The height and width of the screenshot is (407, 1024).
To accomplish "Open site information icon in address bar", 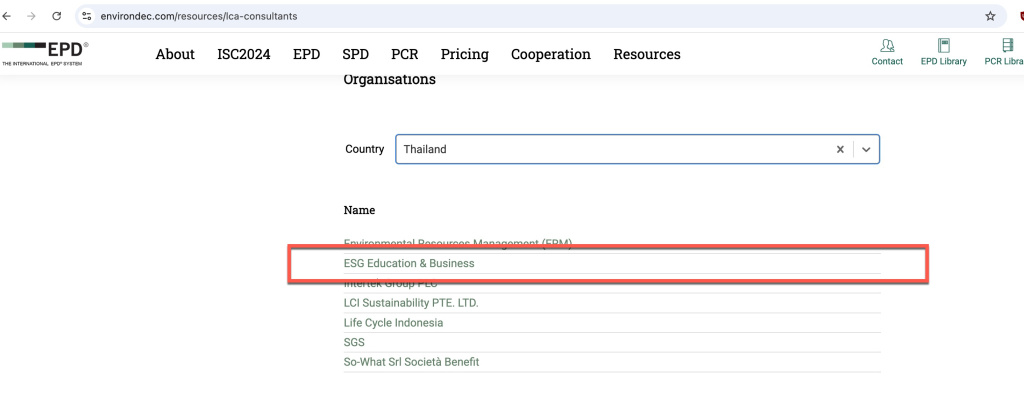I will pyautogui.click(x=87, y=16).
